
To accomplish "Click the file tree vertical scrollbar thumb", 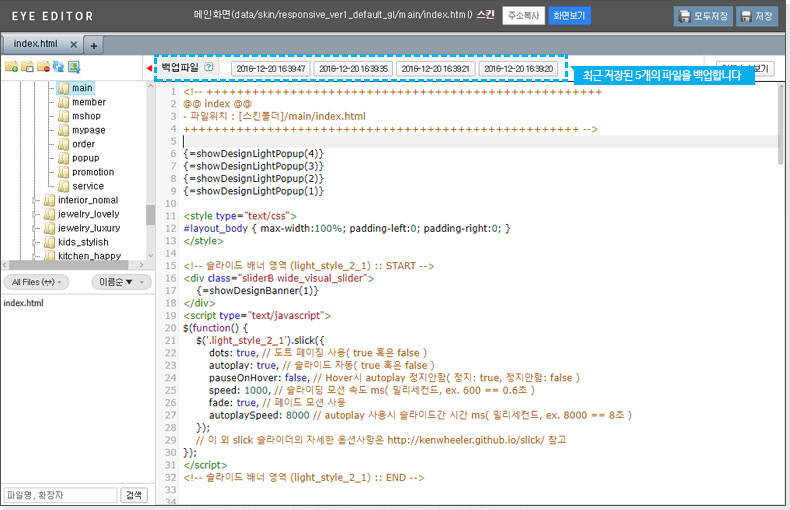I will coord(150,215).
